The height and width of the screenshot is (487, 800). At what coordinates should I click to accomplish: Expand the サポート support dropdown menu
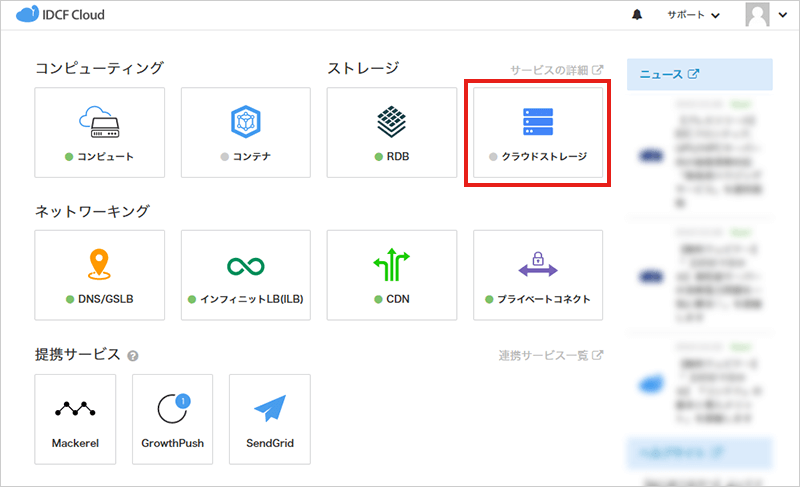[693, 16]
